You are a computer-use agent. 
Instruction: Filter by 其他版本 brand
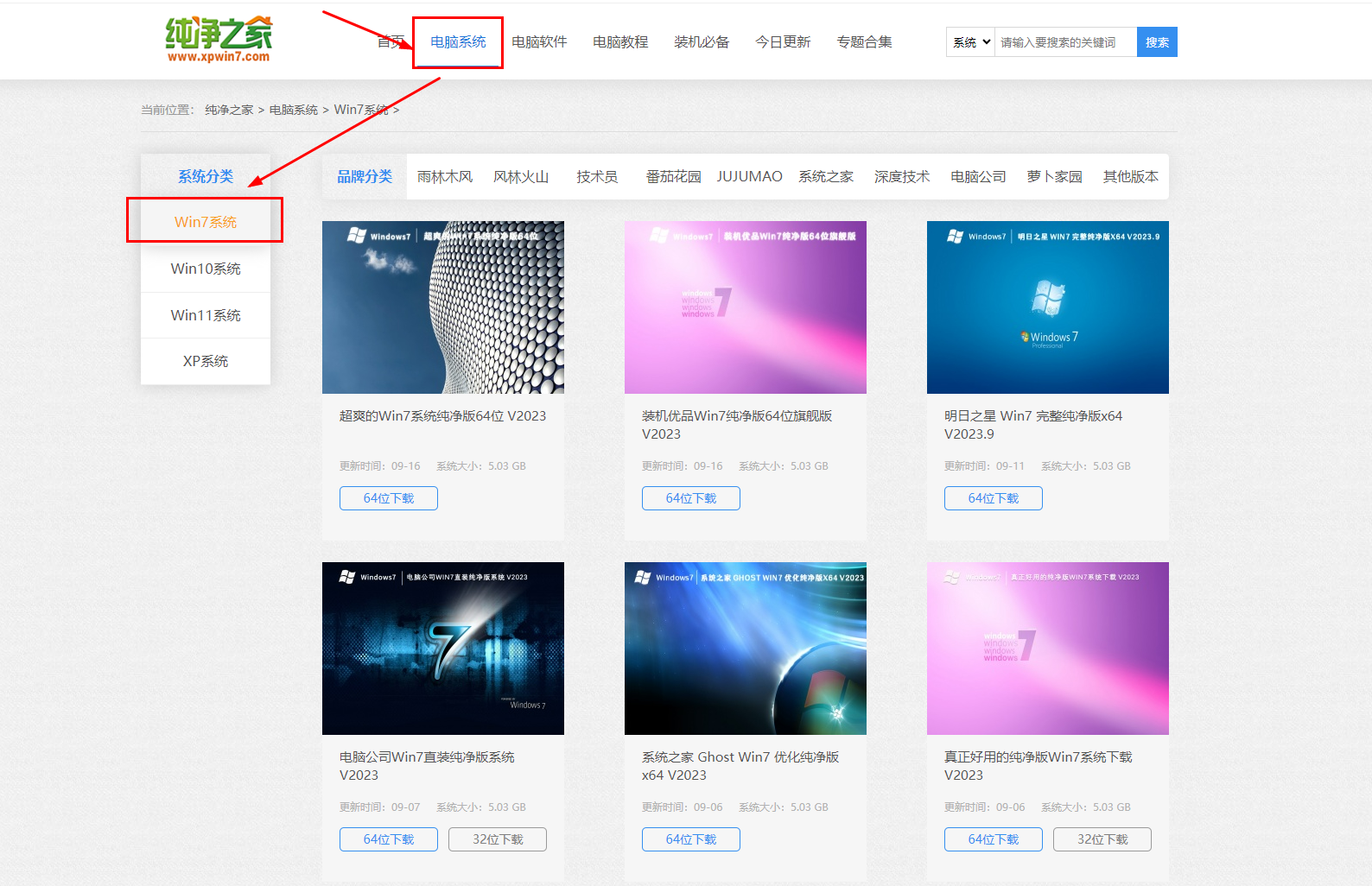1130,176
